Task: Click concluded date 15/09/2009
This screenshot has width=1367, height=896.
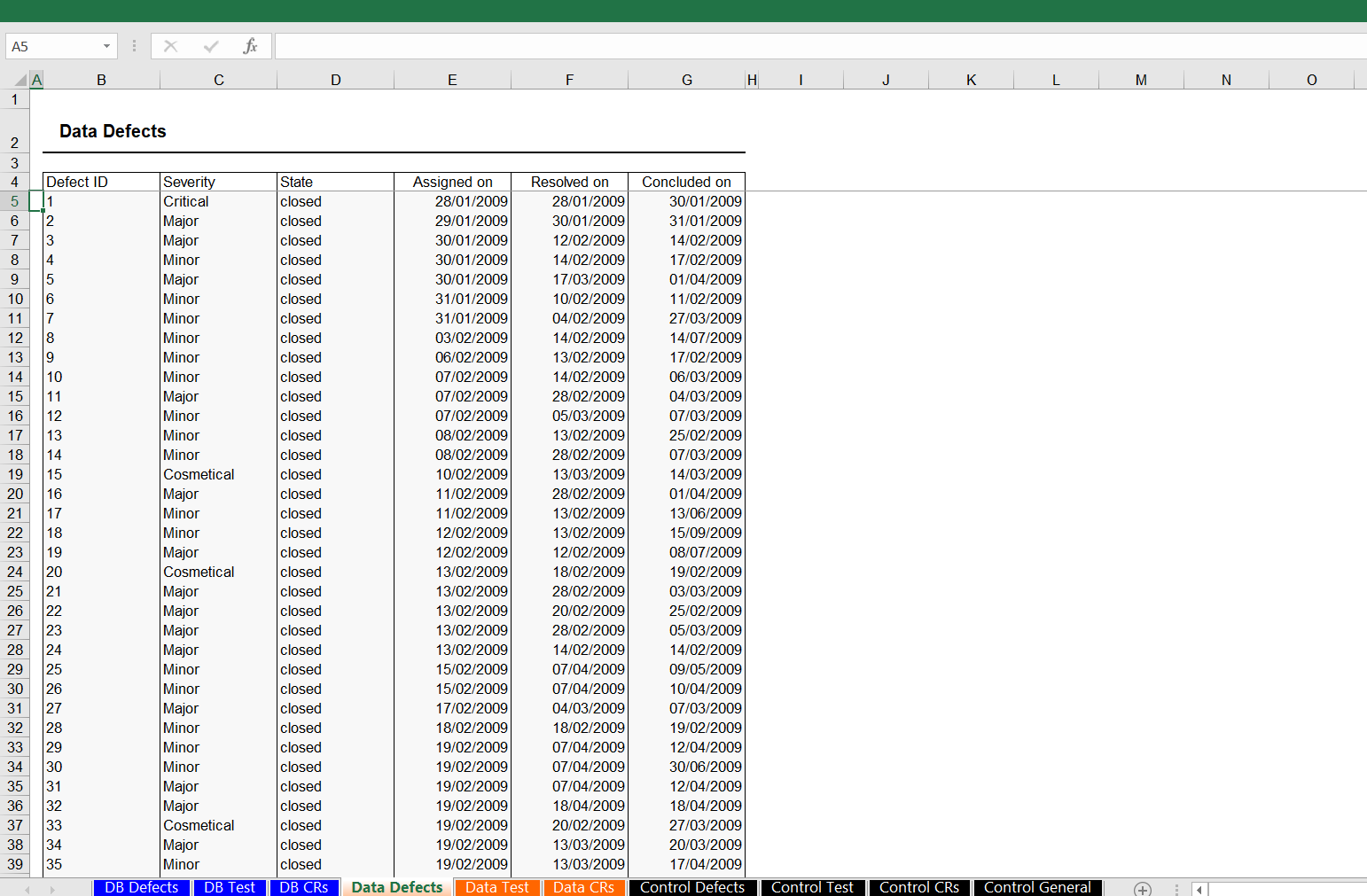Action: 687,533
